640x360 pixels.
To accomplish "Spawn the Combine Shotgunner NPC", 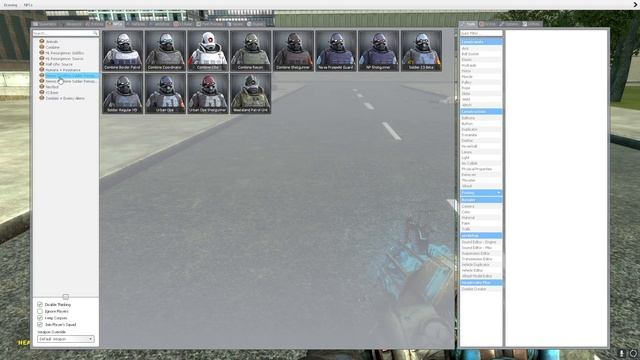I will 293,51.
